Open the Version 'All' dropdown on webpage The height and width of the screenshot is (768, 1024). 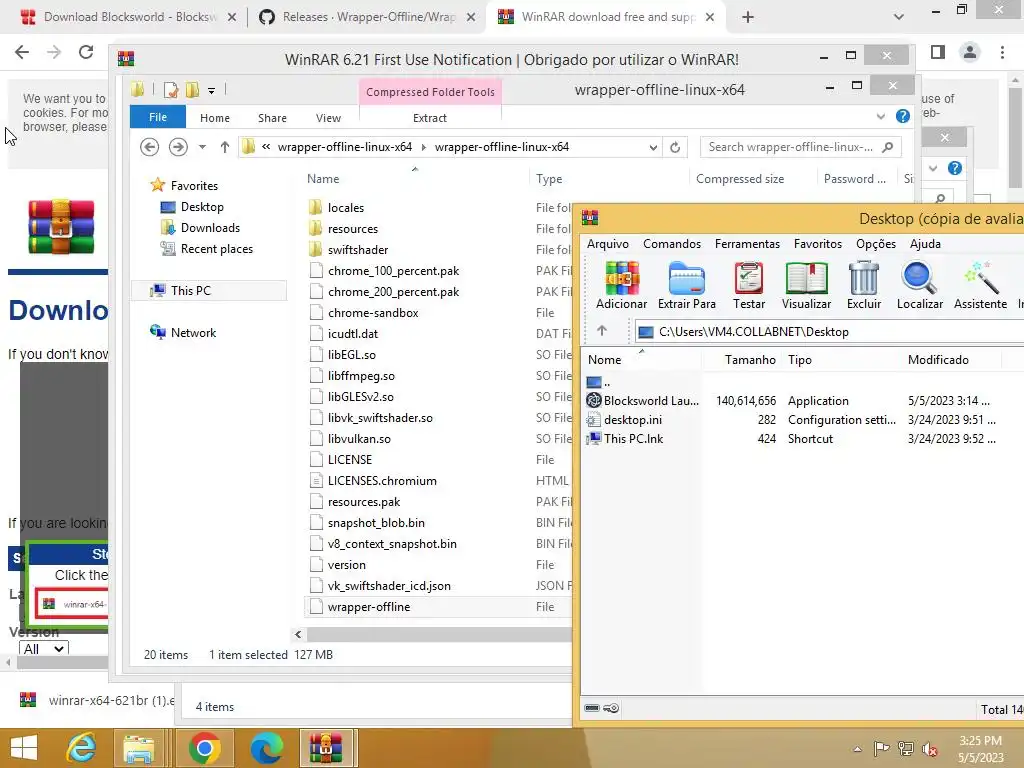click(44, 648)
